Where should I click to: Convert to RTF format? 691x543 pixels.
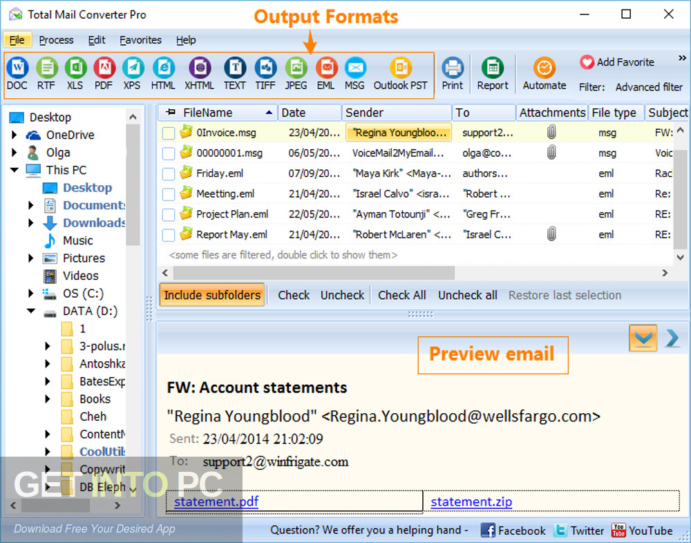46,74
